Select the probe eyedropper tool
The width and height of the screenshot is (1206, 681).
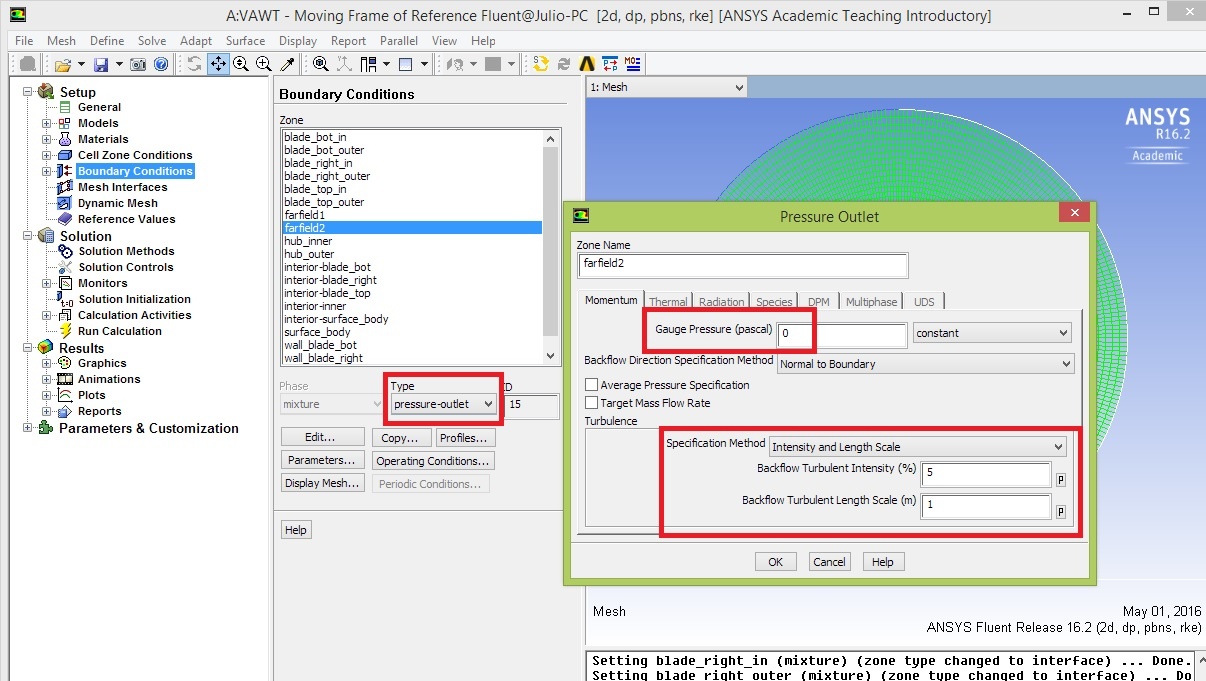pos(288,64)
